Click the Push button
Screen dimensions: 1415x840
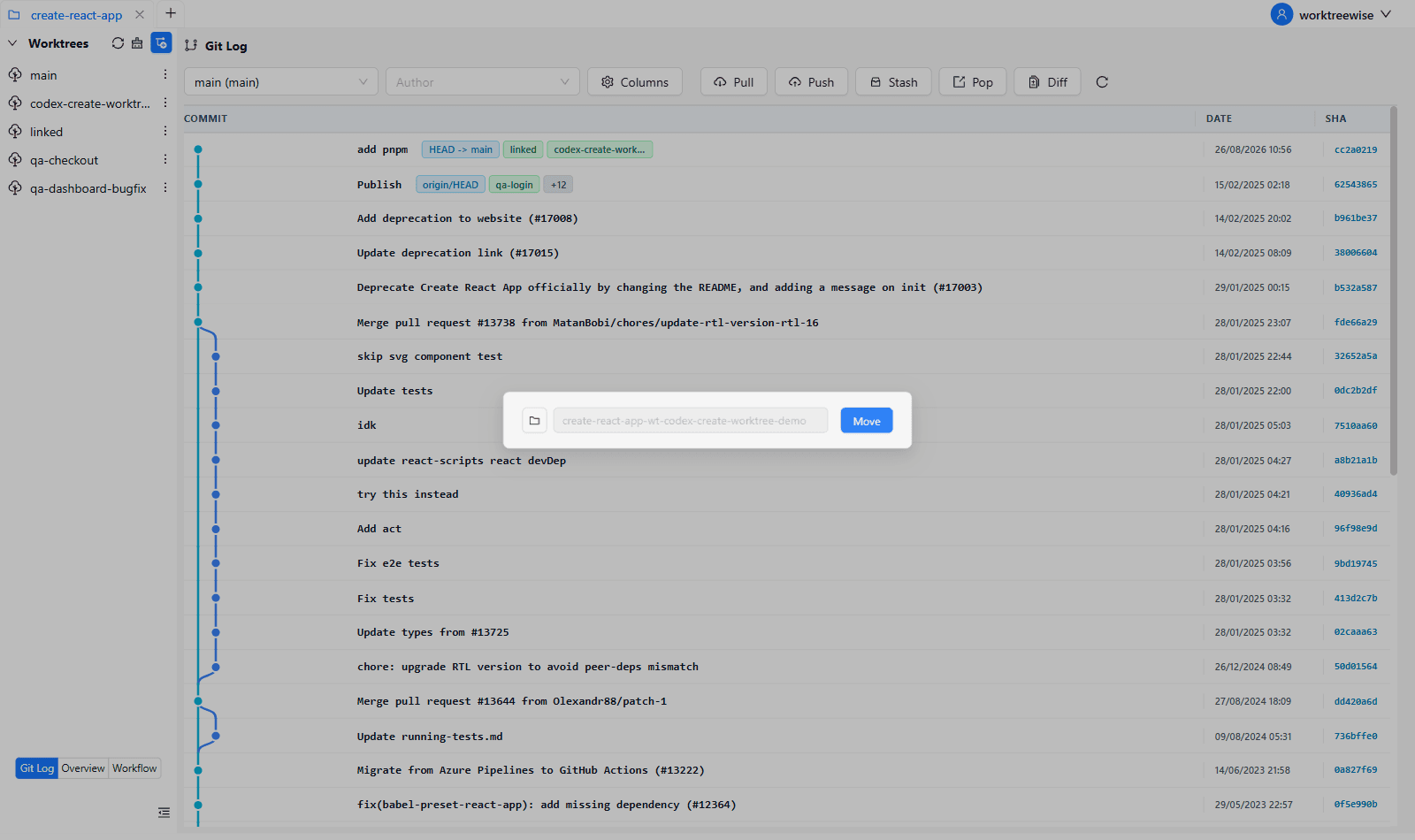[x=812, y=82]
